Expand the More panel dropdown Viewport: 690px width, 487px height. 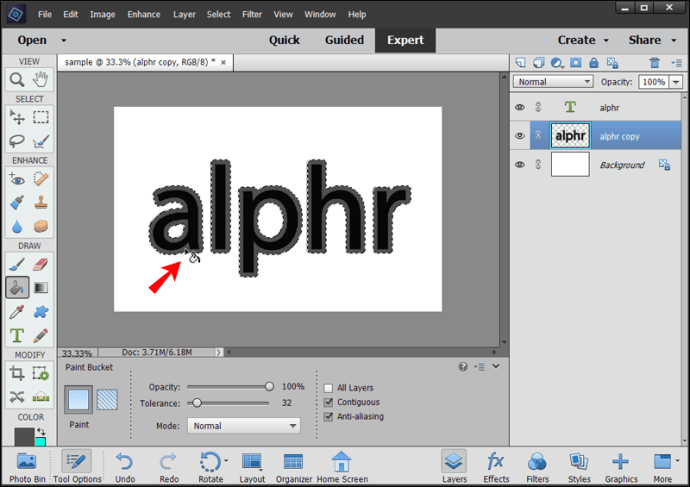[678, 461]
